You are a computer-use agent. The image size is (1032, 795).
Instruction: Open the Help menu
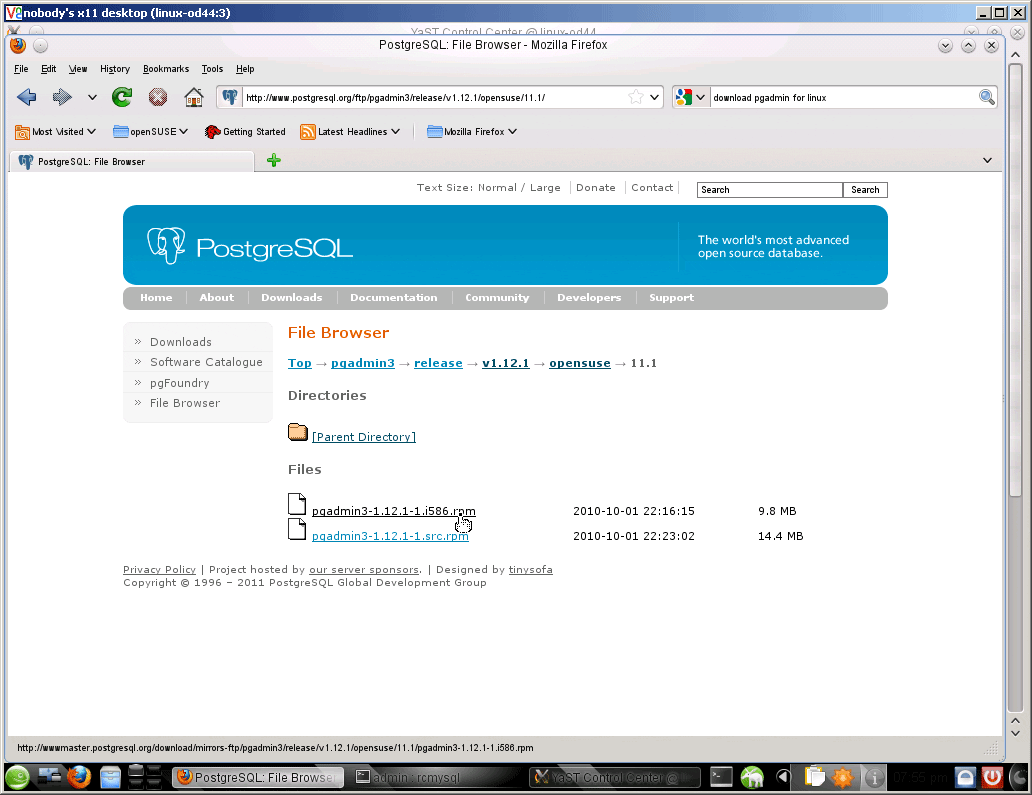tap(245, 68)
